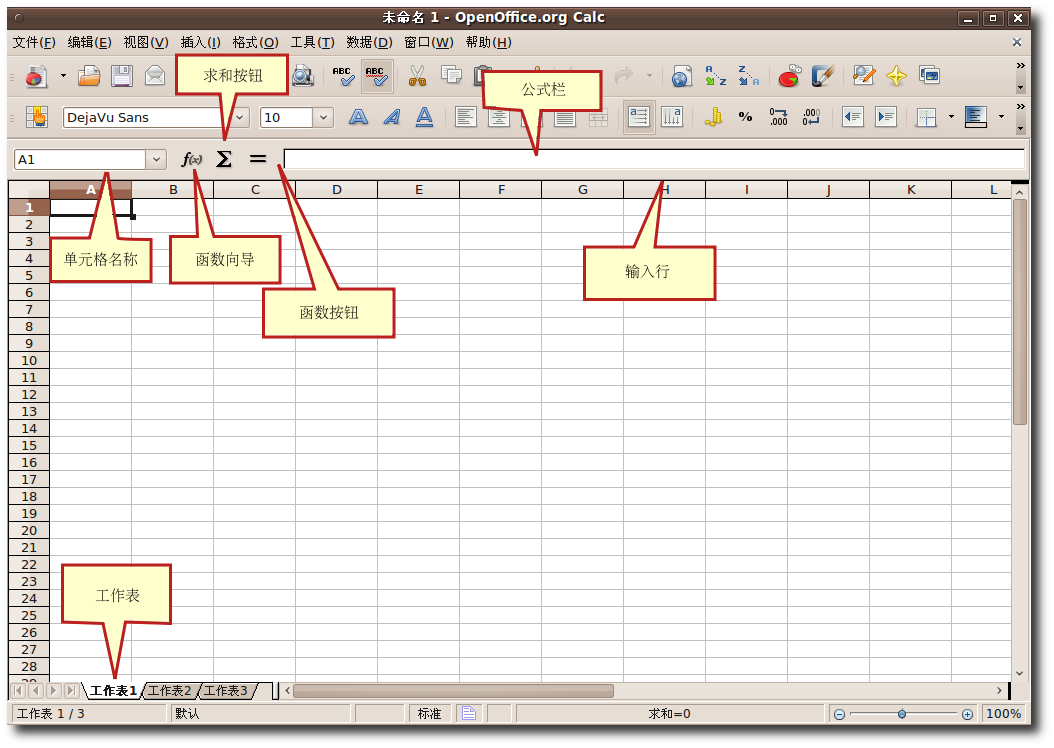The height and width of the screenshot is (748, 1054).
Task: Open background color dropdown arrow
Action: [1002, 118]
